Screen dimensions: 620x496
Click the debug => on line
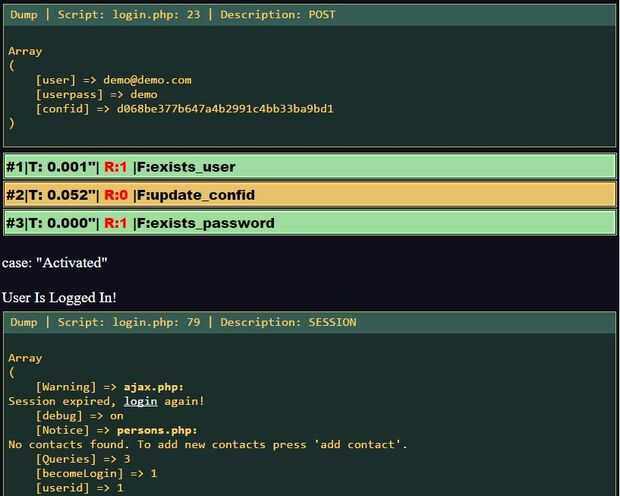80,415
